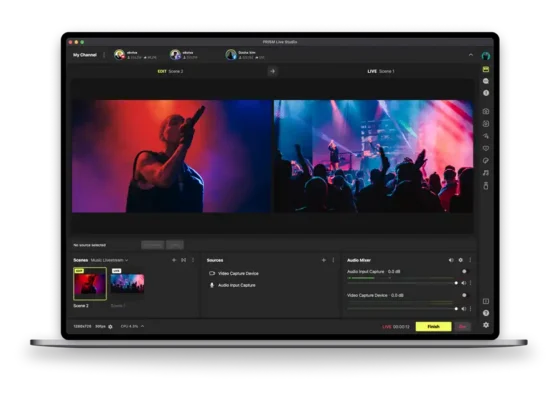The width and height of the screenshot is (560, 400).
Task: Select the Scene 2 thumbnail
Action: pos(90,284)
